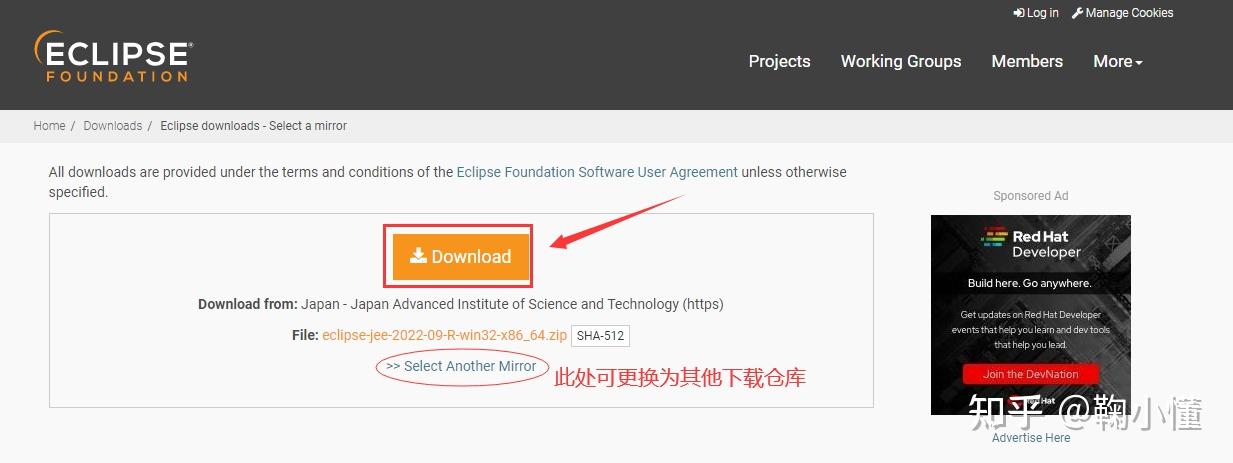Viewport: 1233px width, 463px height.
Task: Open Eclipse Foundation Software User Agreement link
Action: point(597,172)
